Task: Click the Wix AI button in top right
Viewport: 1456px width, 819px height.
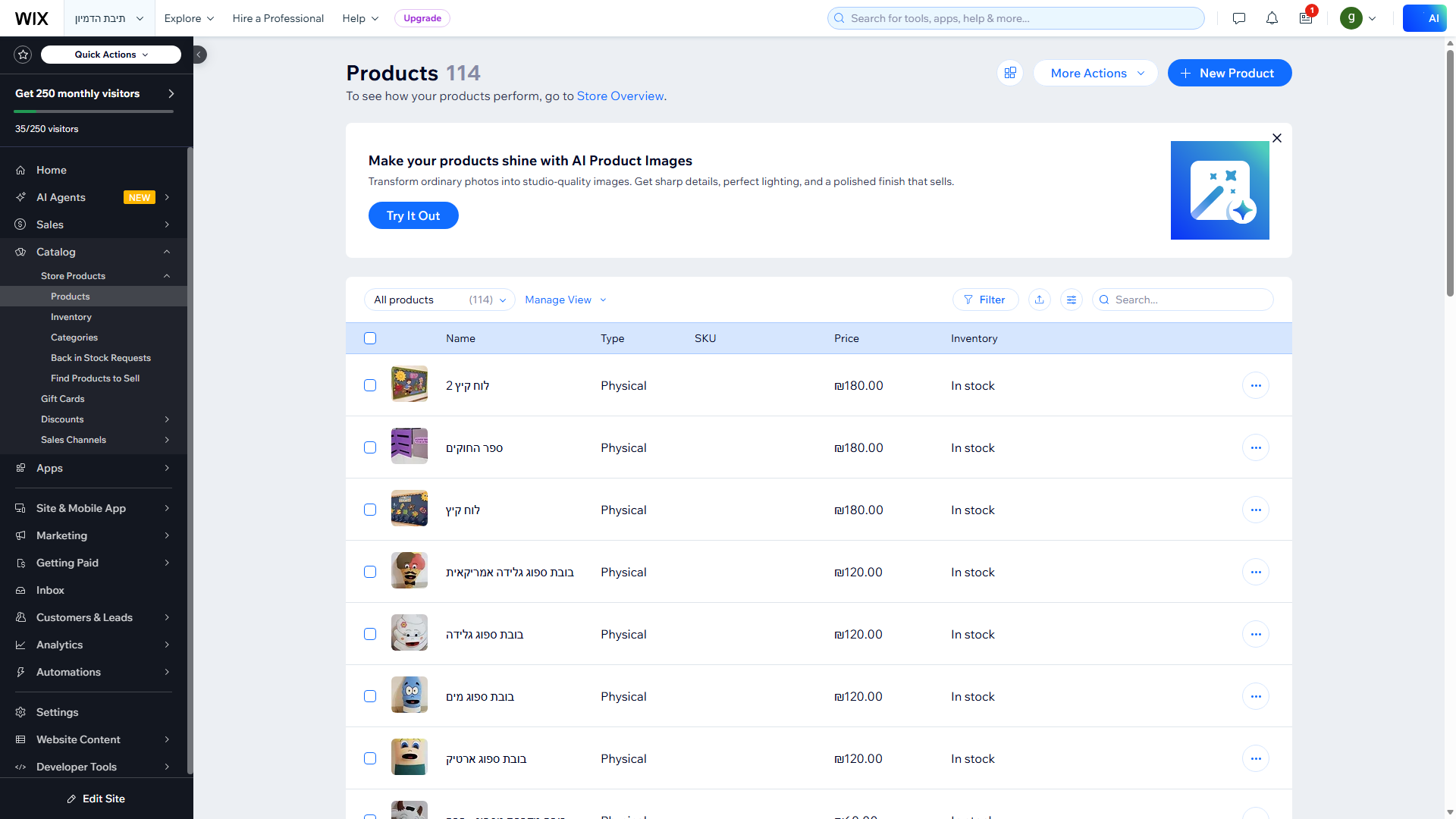Action: tap(1424, 17)
